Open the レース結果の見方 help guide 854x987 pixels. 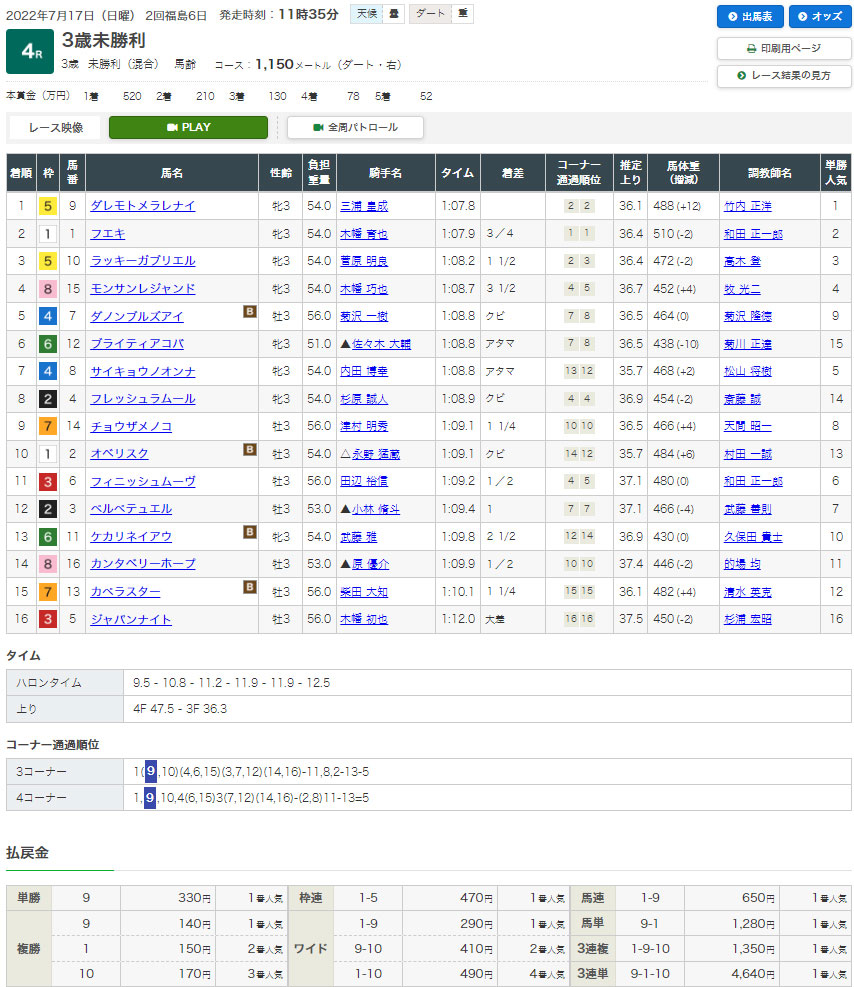point(784,76)
